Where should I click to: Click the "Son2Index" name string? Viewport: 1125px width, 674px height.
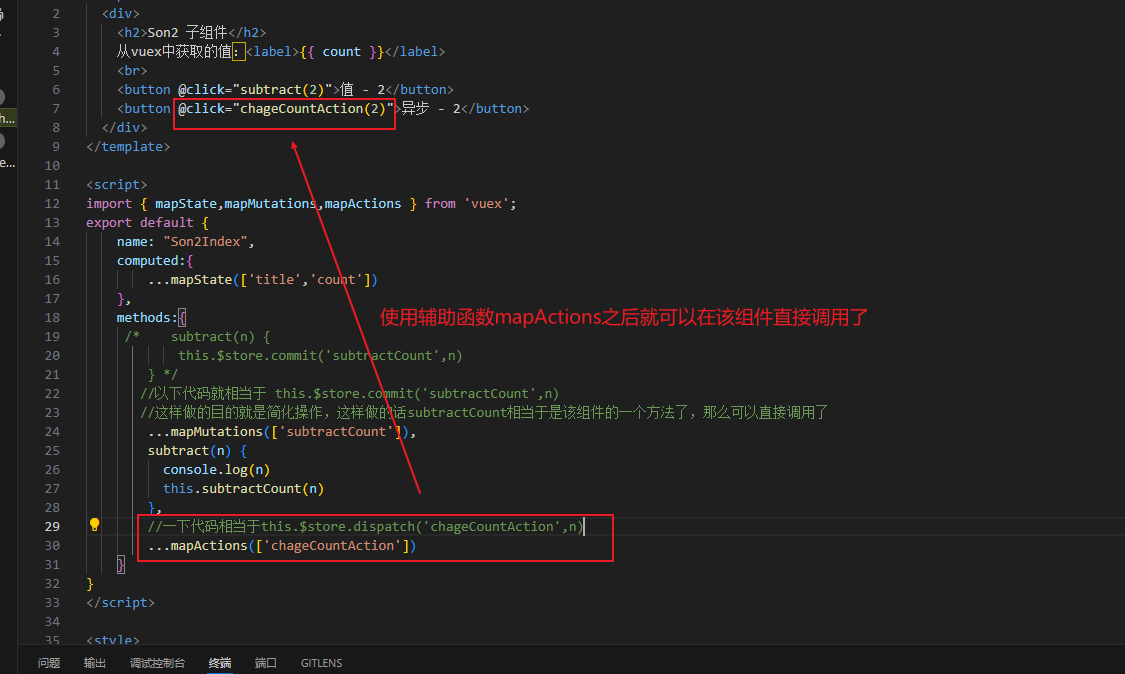(205, 241)
